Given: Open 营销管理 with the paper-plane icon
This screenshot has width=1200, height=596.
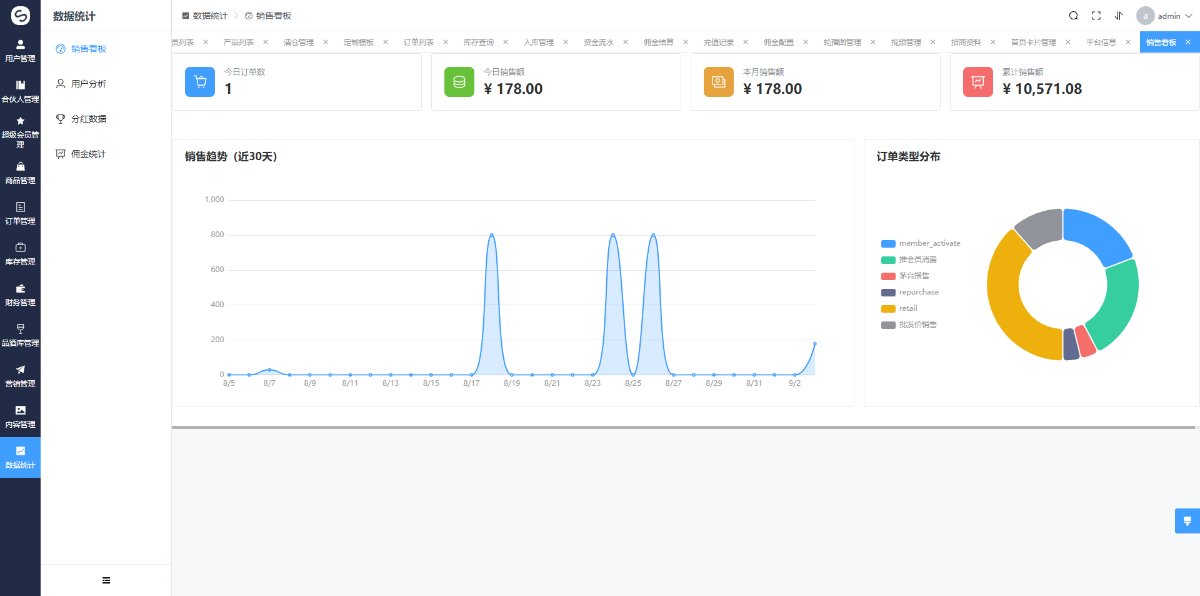Looking at the screenshot, I should pos(20,376).
